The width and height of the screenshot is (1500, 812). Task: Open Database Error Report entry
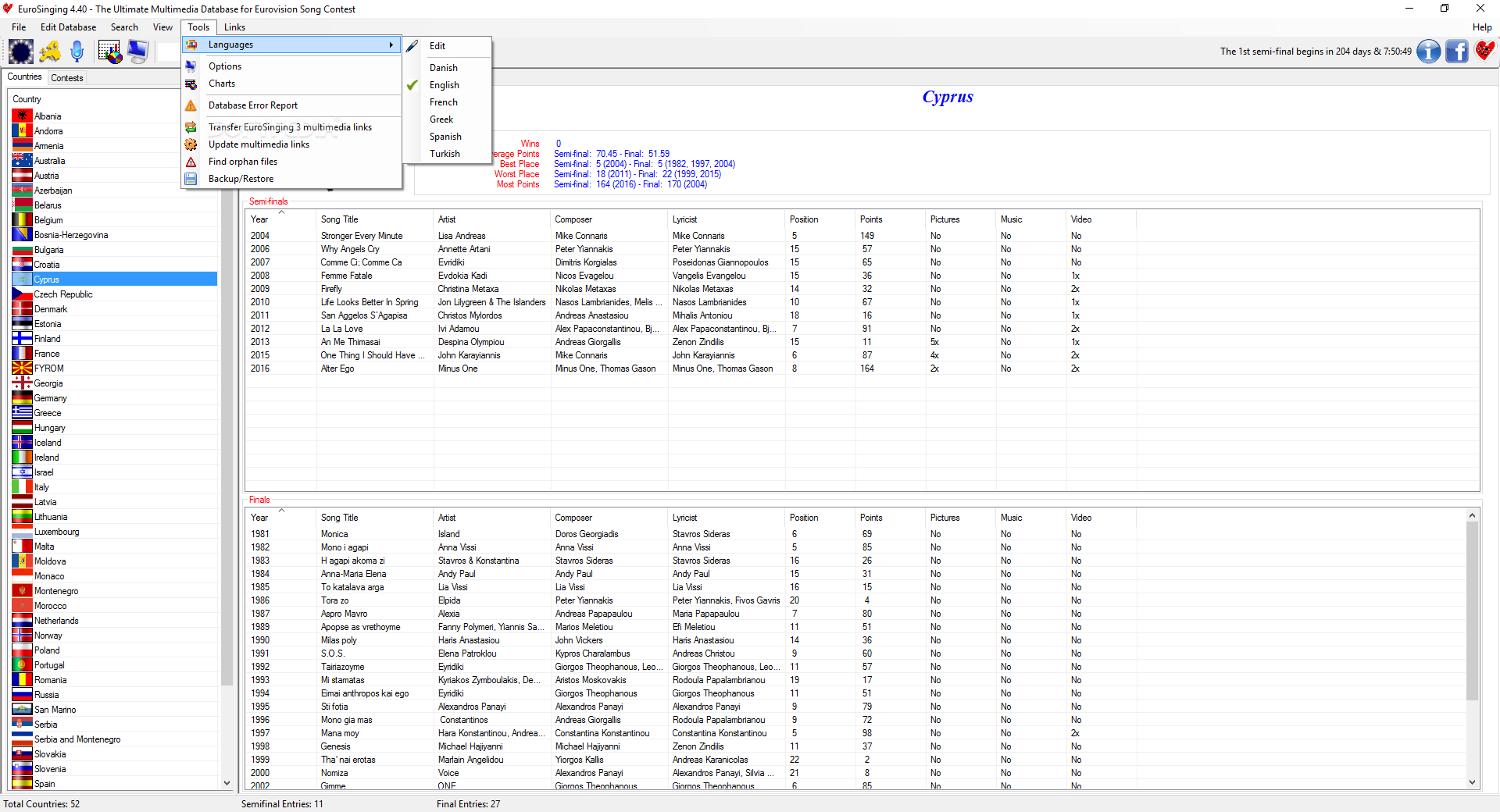[291, 105]
